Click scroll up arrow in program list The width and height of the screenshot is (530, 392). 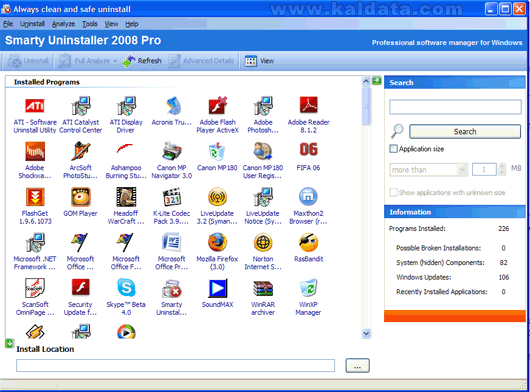tap(366, 81)
